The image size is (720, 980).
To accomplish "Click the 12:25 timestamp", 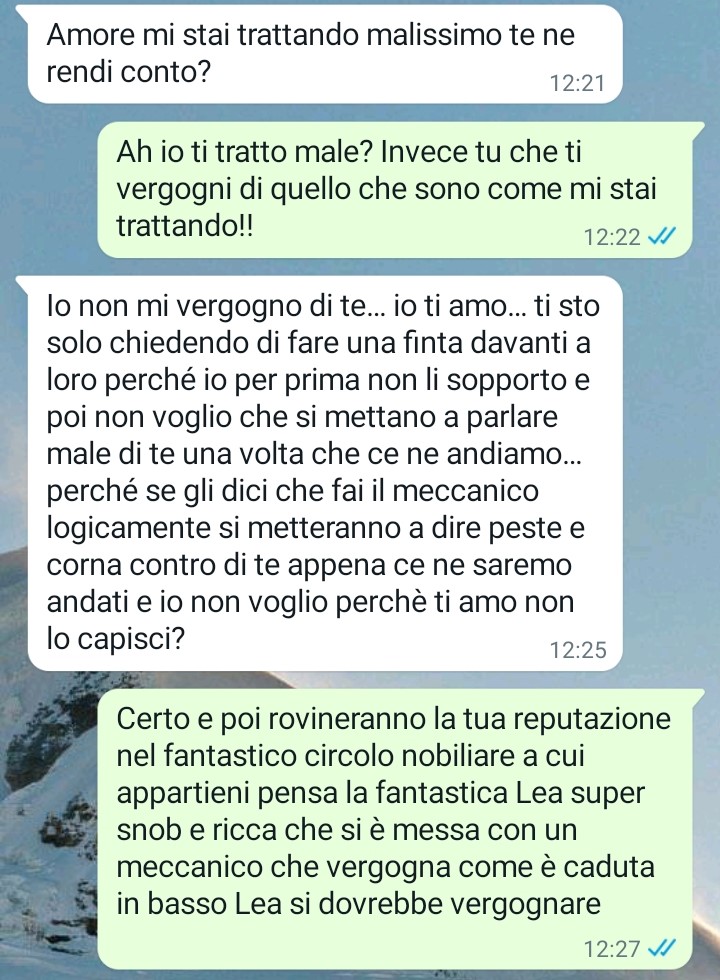I will tap(578, 650).
